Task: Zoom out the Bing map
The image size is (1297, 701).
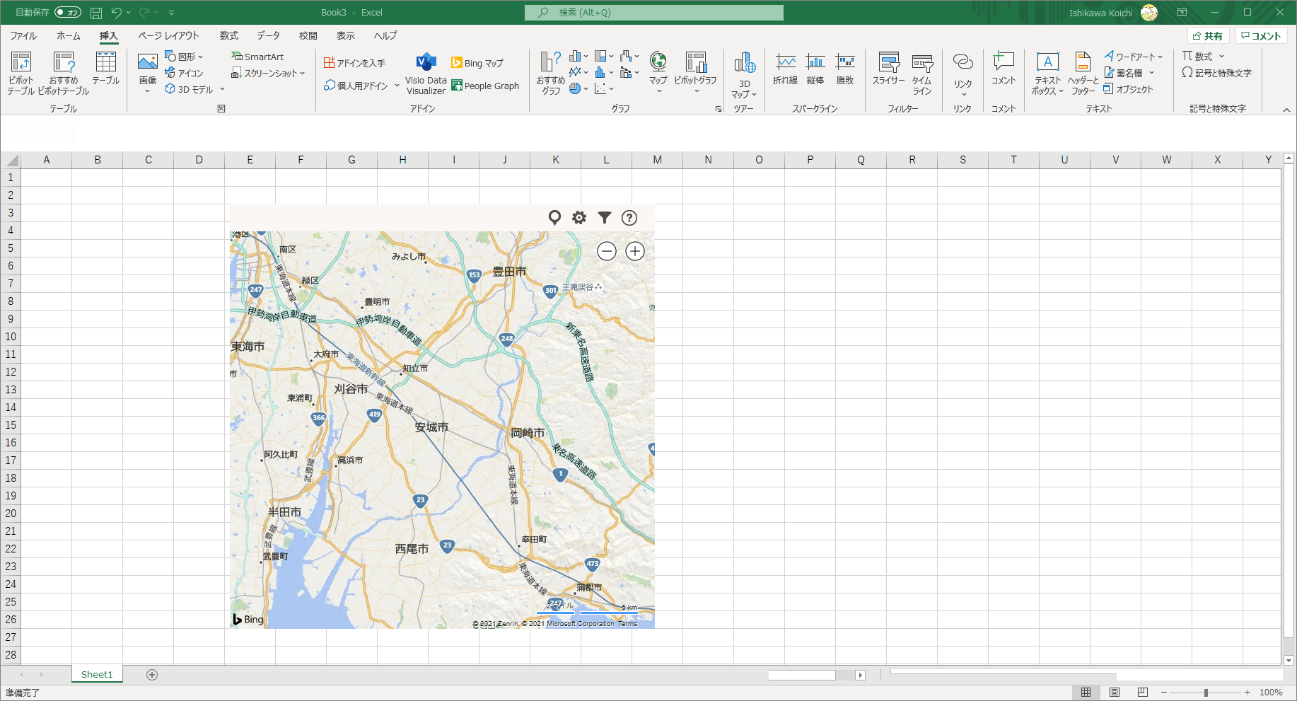Action: click(607, 251)
